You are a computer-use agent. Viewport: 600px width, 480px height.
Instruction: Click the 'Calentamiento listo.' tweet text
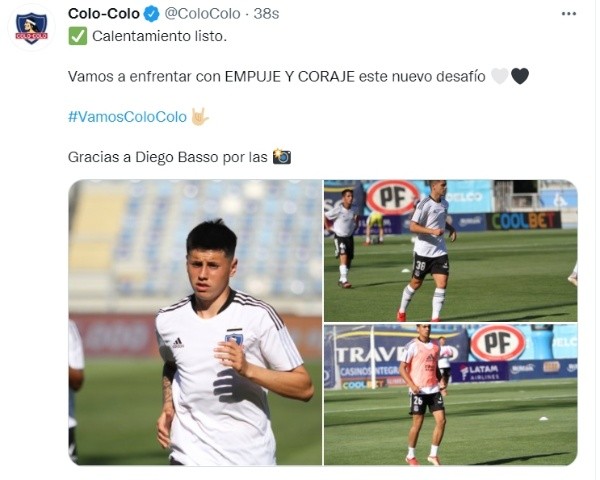(x=160, y=36)
